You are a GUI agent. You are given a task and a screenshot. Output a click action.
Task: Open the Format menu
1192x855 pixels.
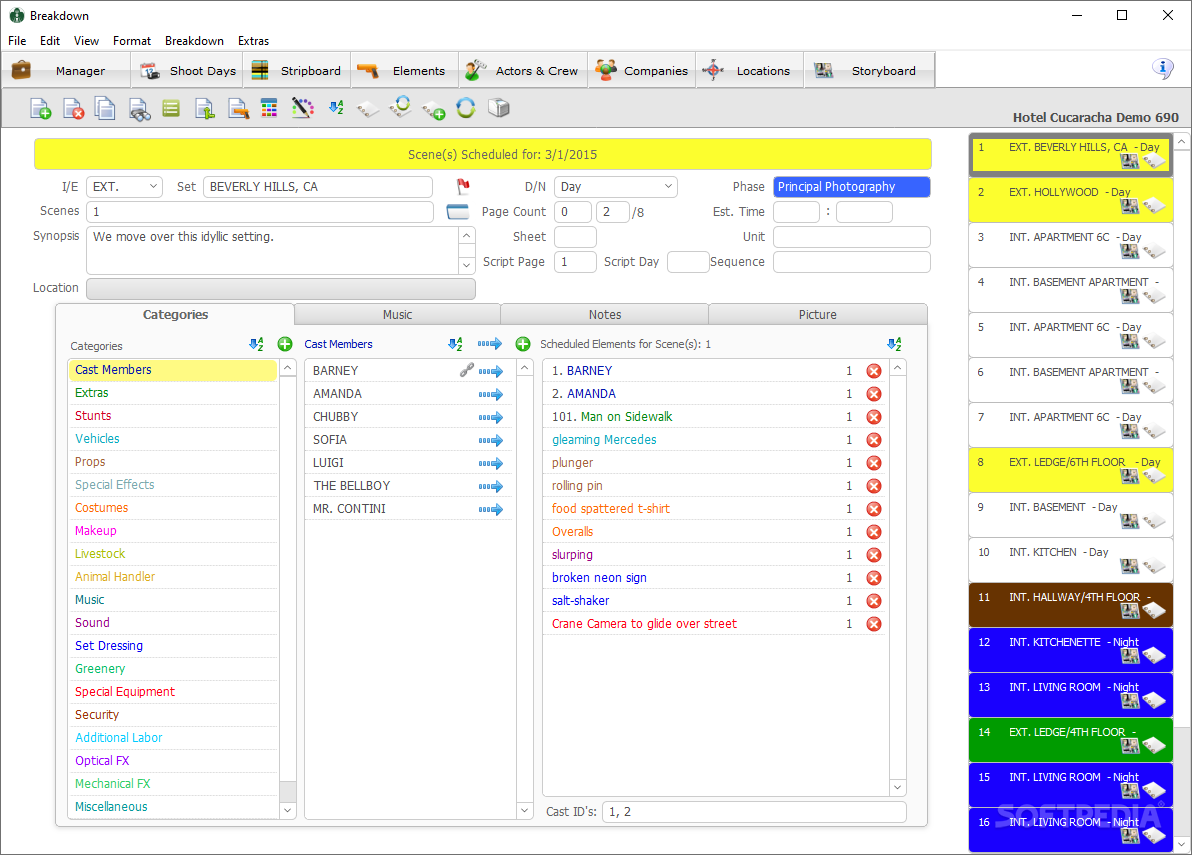click(132, 41)
